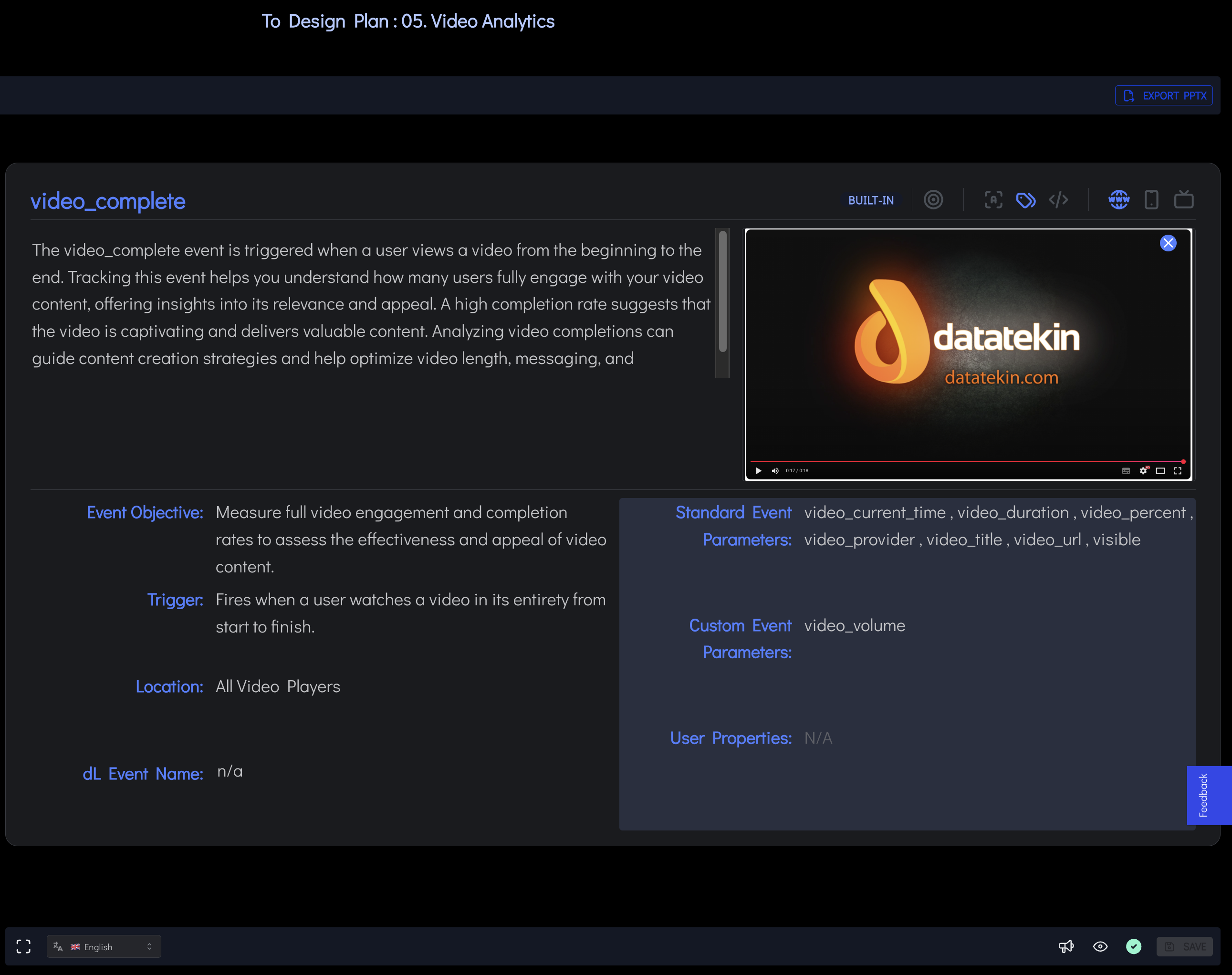
Task: Select the TV platform icon
Action: click(1183, 200)
